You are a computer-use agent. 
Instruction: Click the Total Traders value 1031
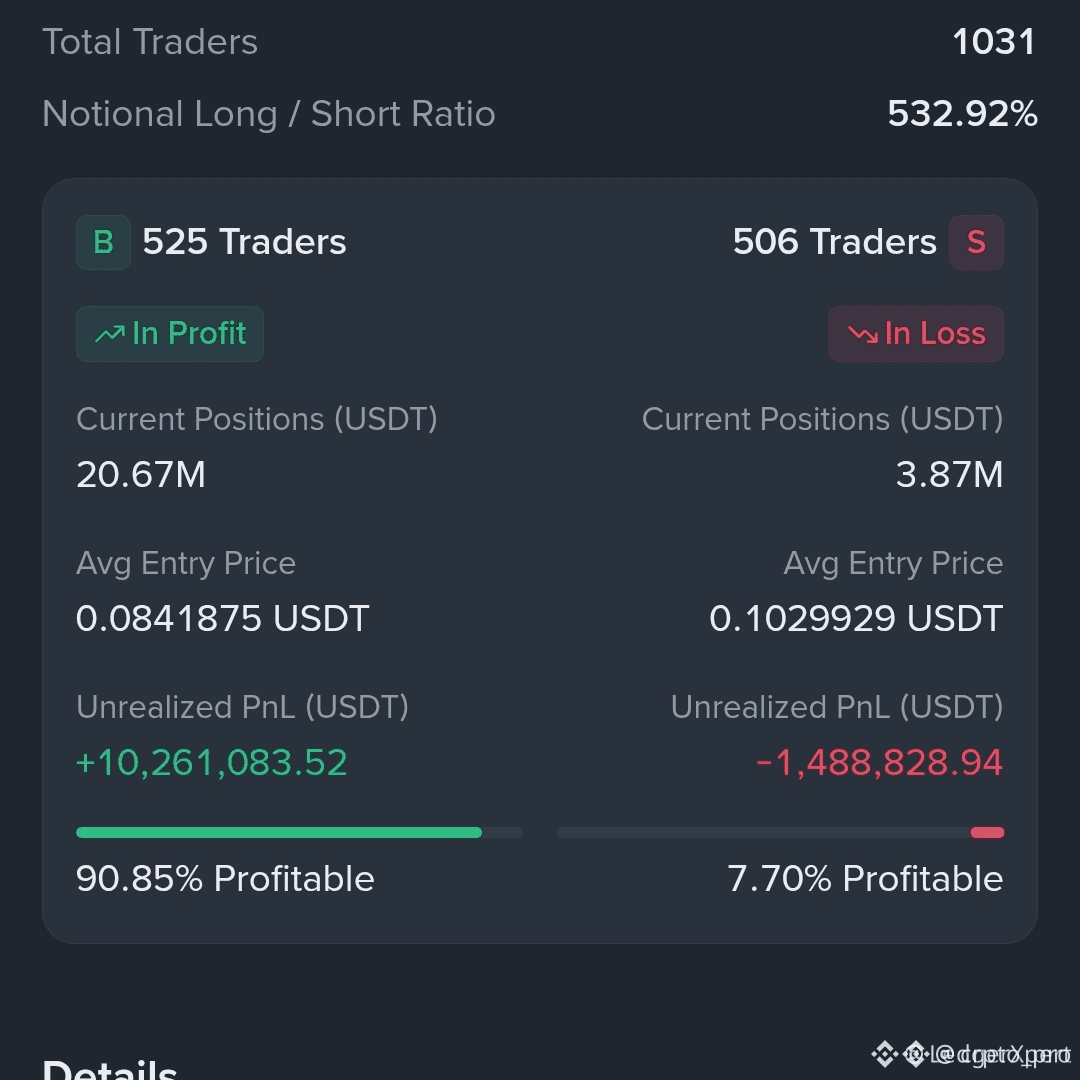pos(993,42)
